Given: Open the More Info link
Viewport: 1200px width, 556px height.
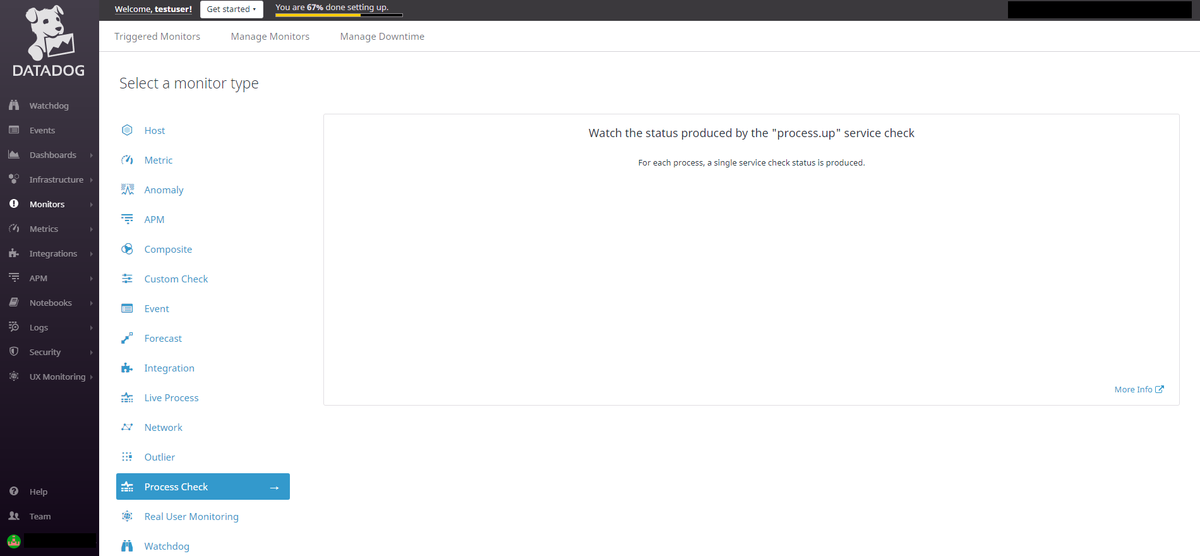Looking at the screenshot, I should 1139,389.
